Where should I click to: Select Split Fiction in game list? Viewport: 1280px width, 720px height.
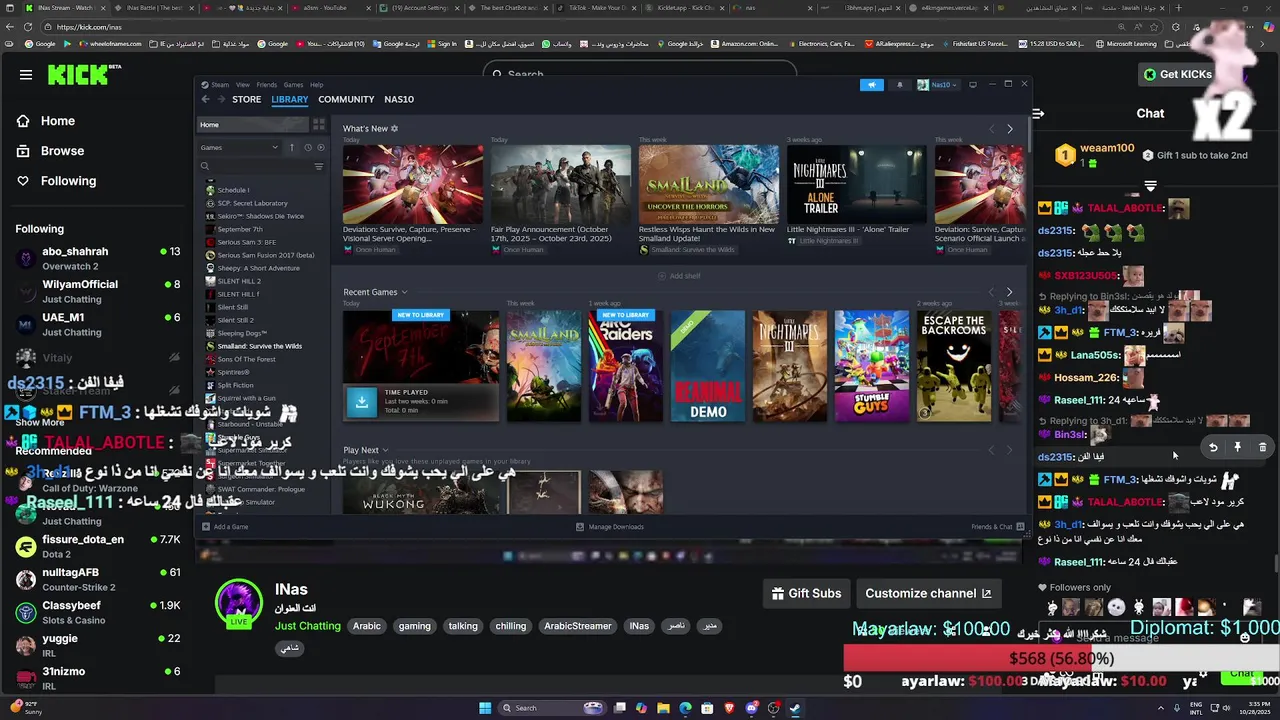tap(235, 385)
